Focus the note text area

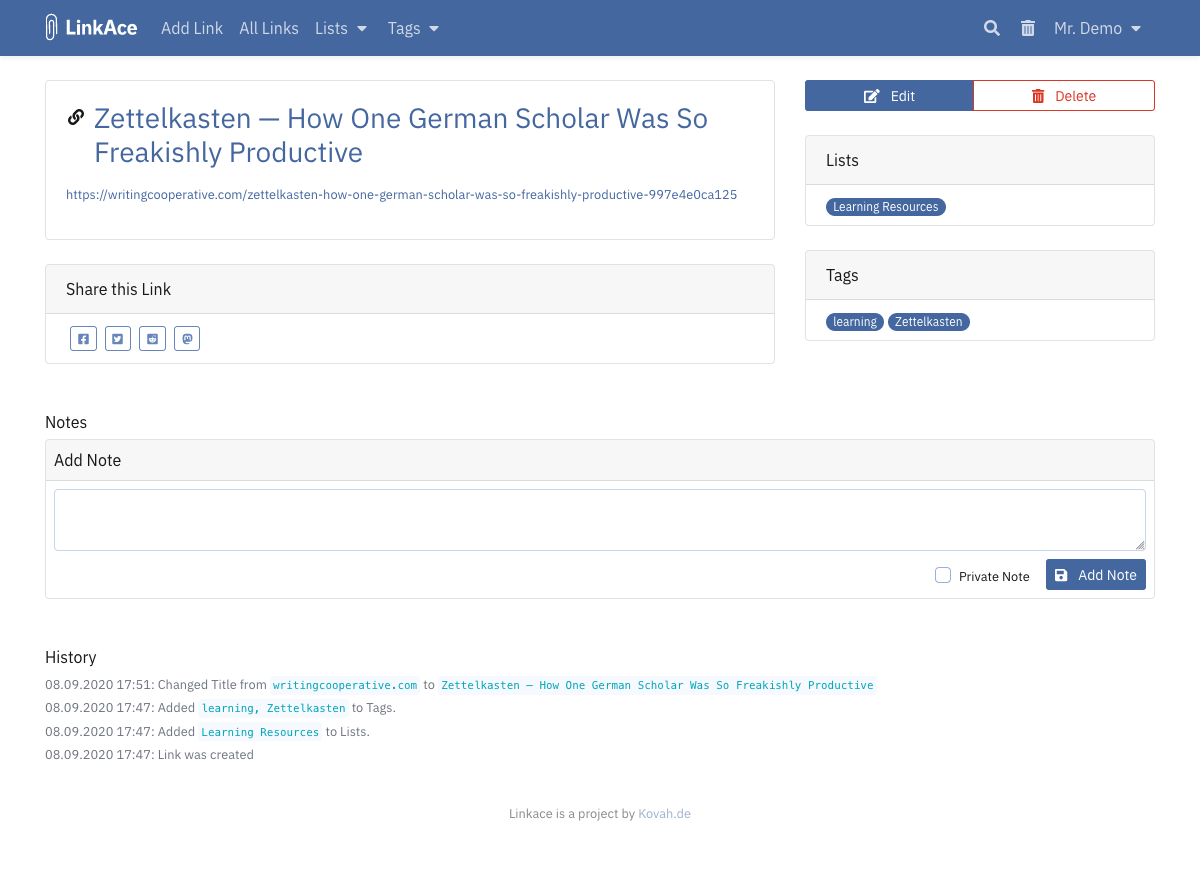click(x=600, y=520)
